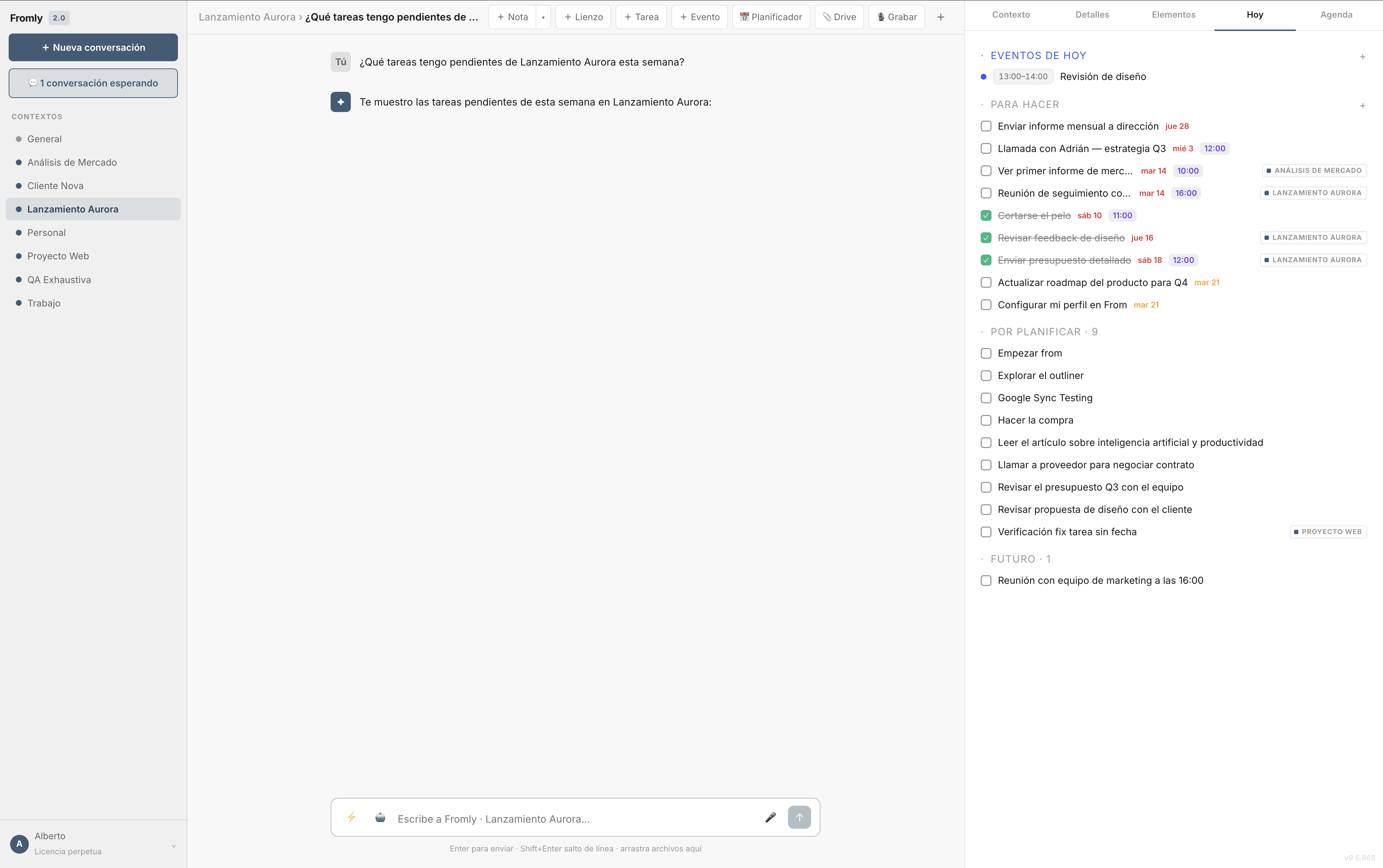
Task: Expand the Alberto account menu chevron
Action: pos(173,846)
